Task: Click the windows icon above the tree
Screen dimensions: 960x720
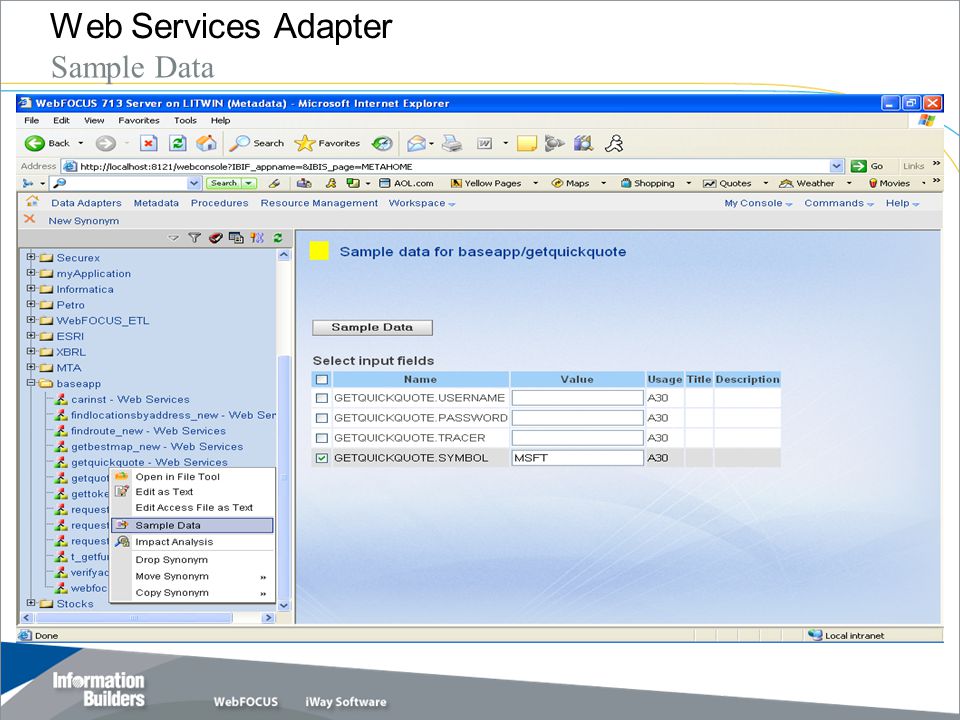Action: click(236, 238)
